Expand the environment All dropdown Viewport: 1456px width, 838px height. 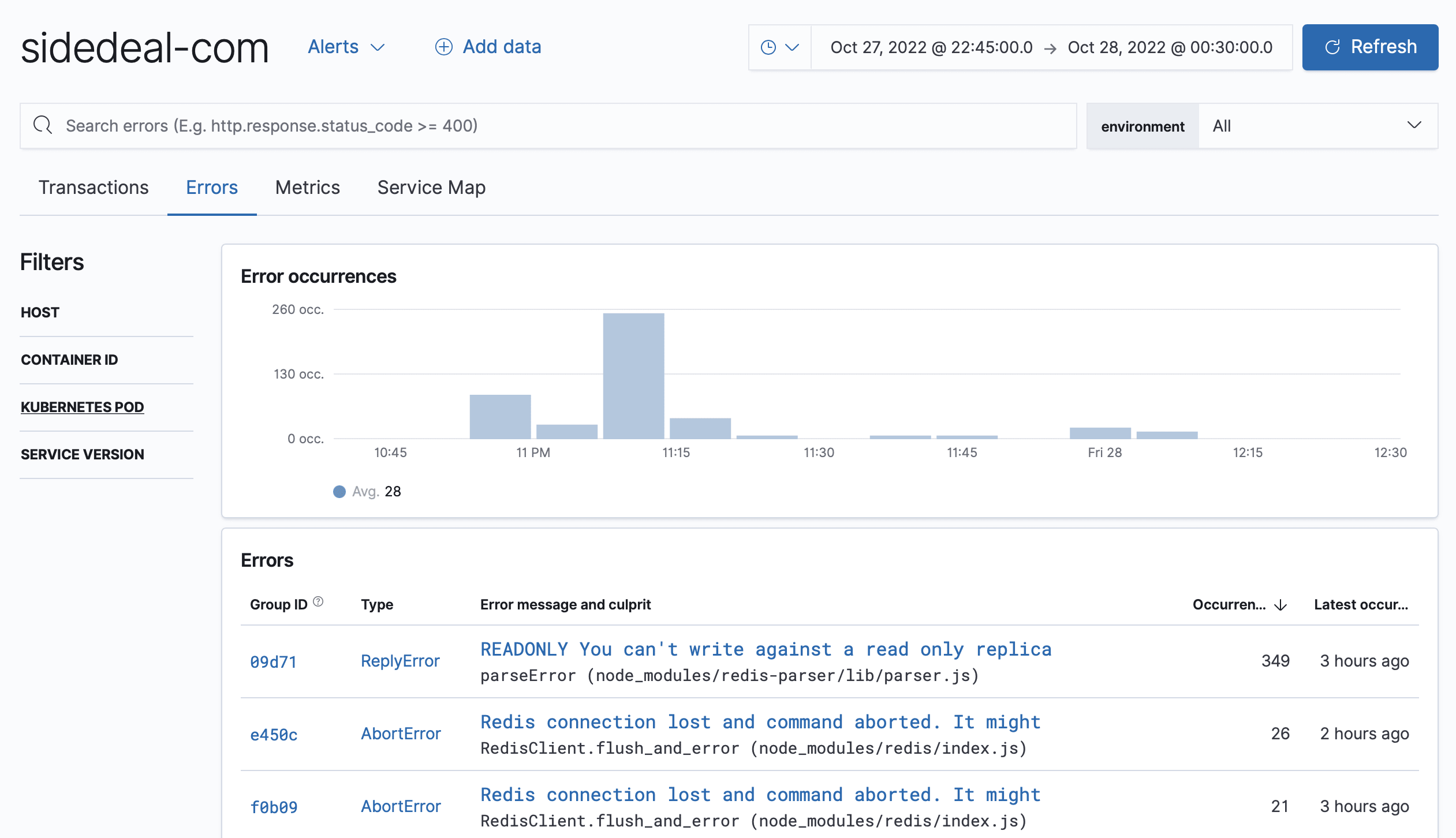click(x=1317, y=126)
